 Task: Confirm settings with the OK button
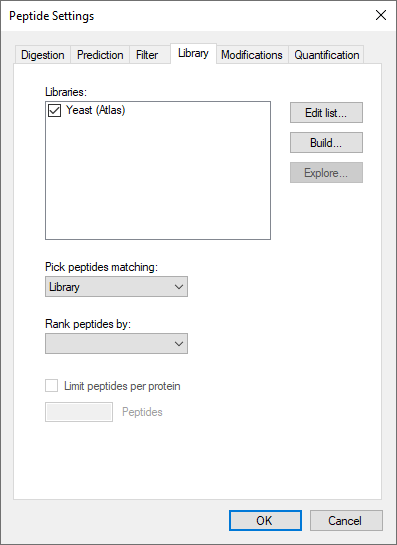(265, 520)
